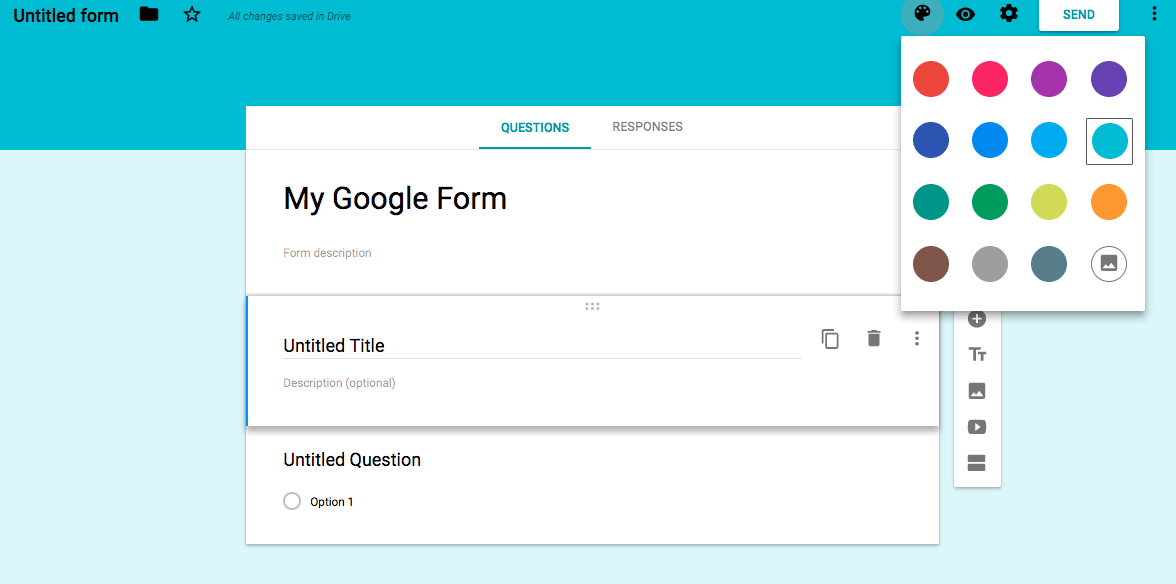Image resolution: width=1176 pixels, height=584 pixels.
Task: Add a title block with the Tt icon
Action: (977, 354)
